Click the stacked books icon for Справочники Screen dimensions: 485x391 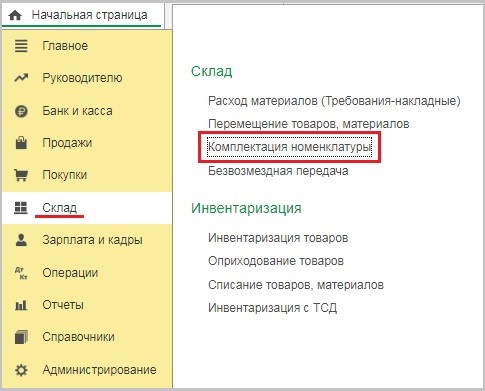click(21, 337)
